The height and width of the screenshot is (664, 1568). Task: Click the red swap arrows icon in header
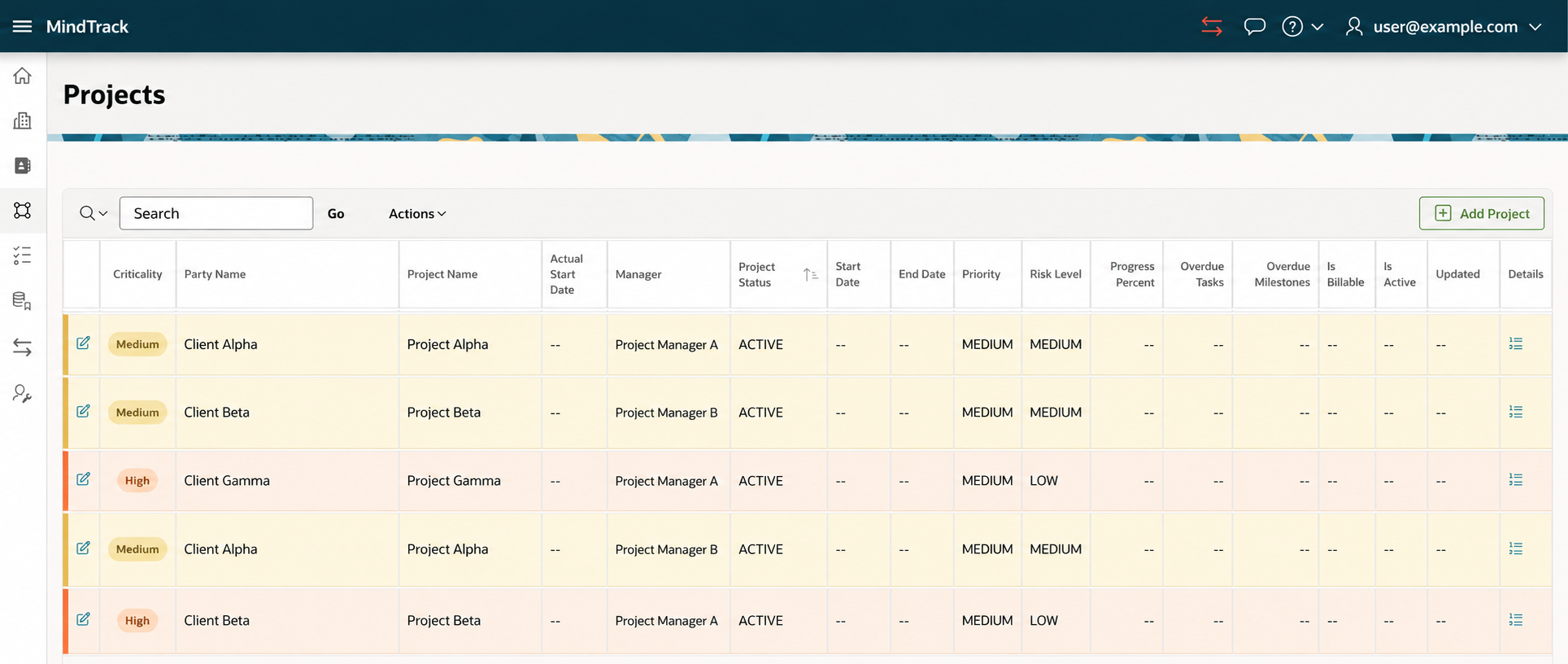pos(1211,26)
